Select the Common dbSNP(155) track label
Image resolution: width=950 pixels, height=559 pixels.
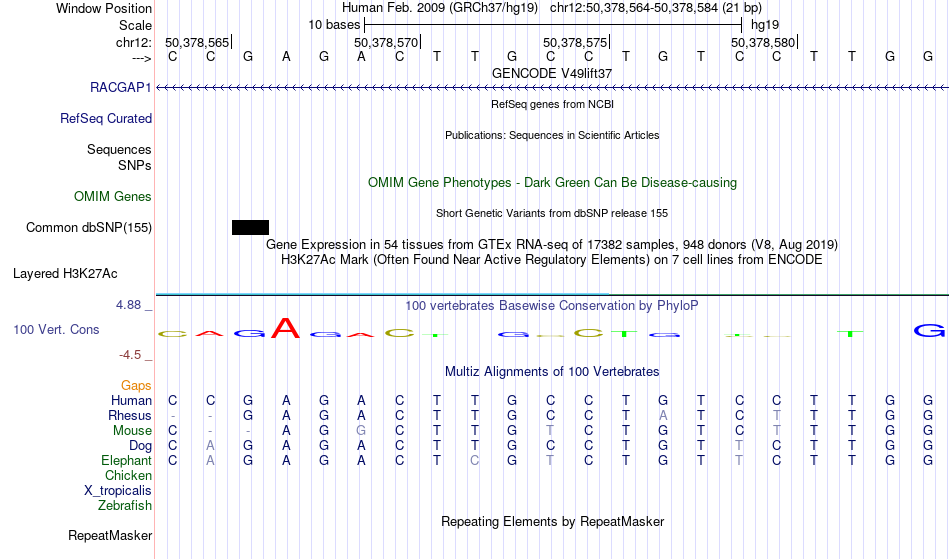click(x=88, y=227)
